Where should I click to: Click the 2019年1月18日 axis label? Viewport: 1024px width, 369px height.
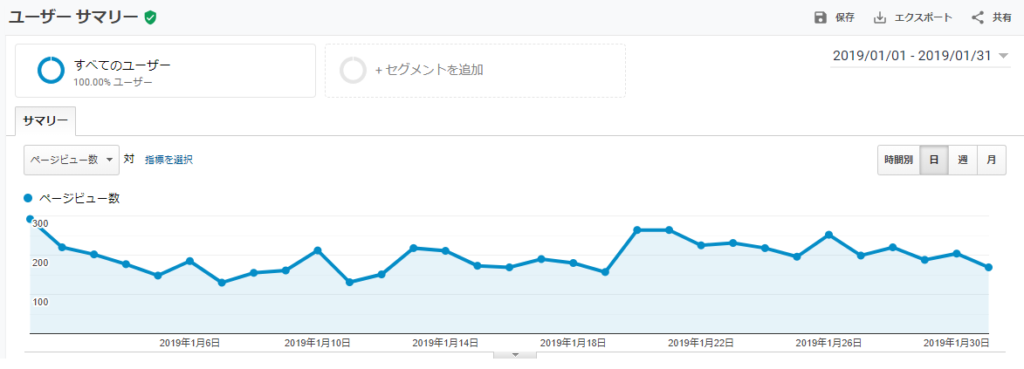click(x=573, y=342)
